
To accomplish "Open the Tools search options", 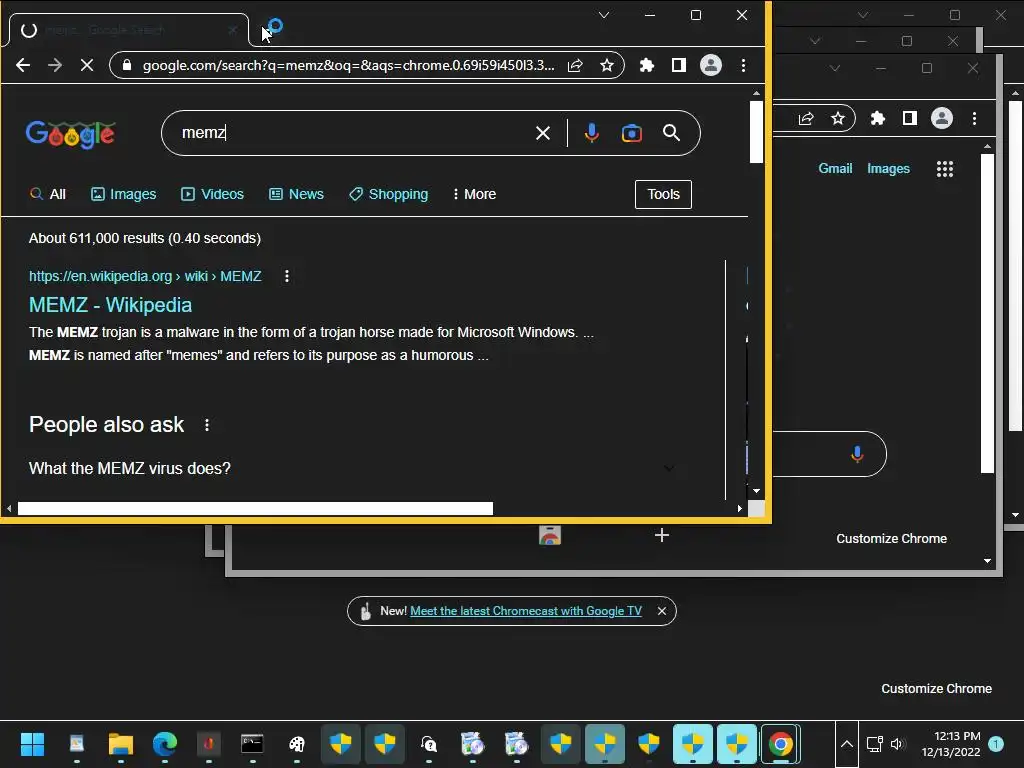I will (x=664, y=194).
